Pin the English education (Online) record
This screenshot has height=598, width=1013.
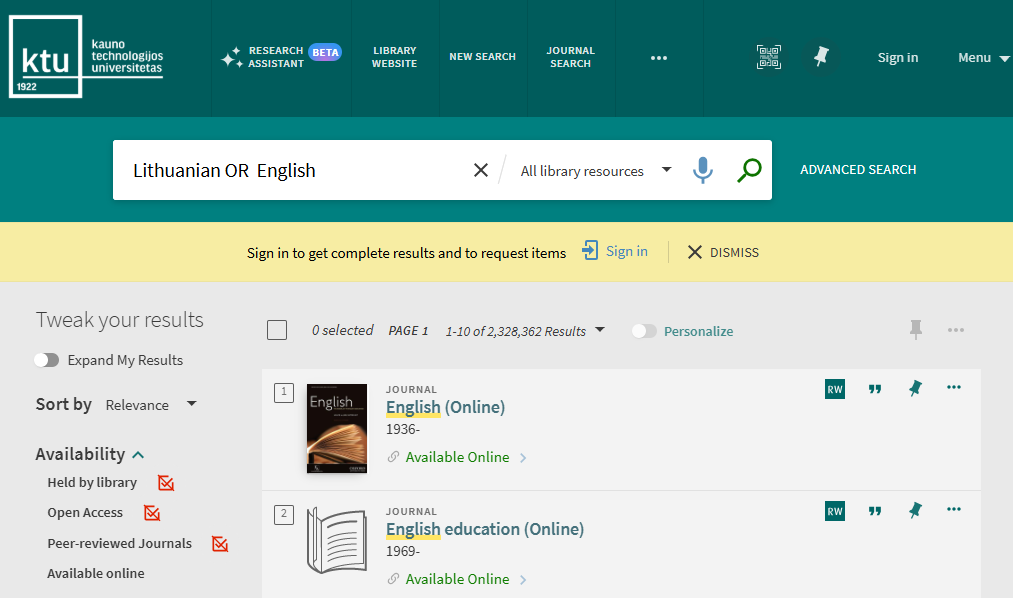click(915, 511)
